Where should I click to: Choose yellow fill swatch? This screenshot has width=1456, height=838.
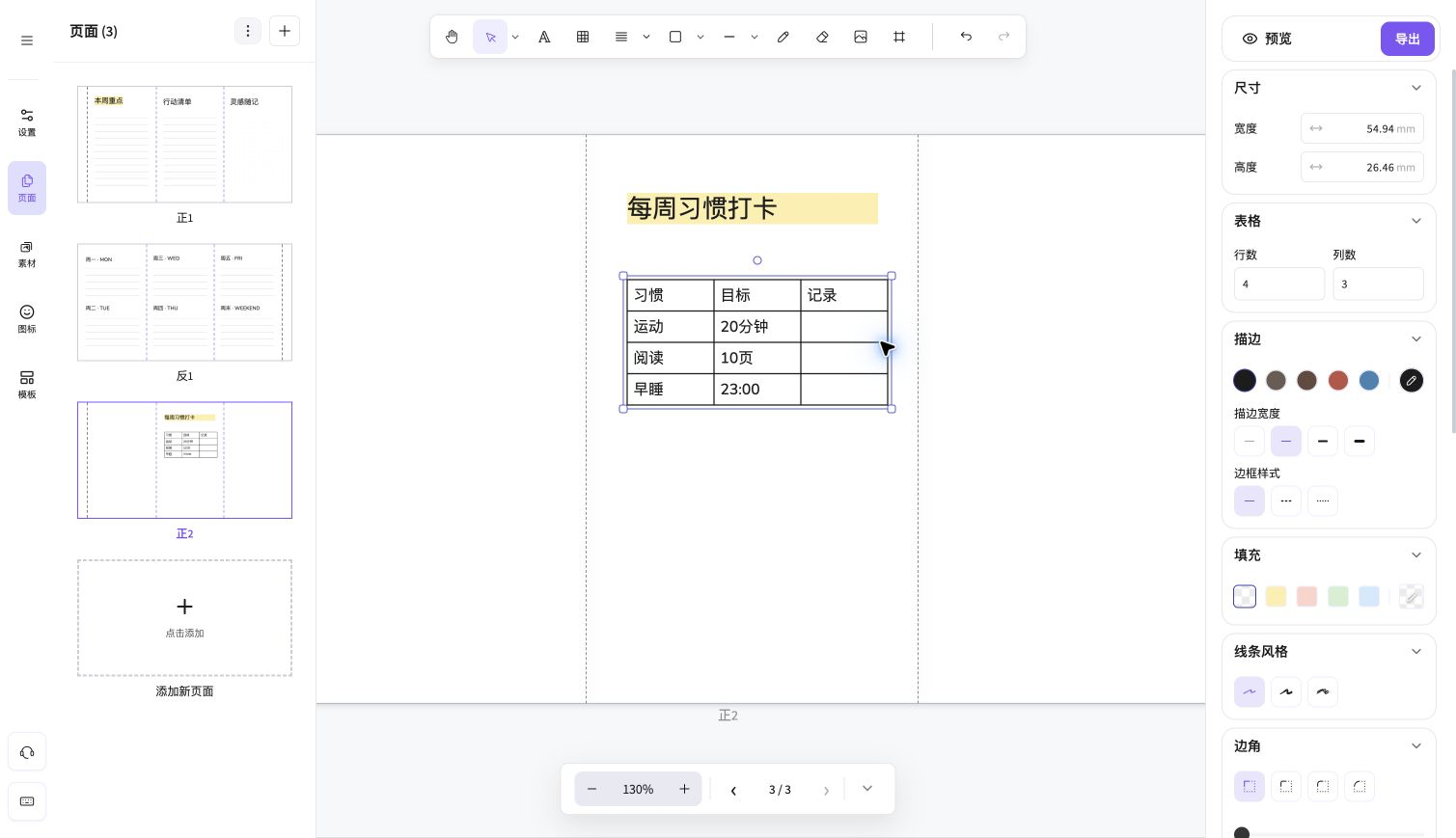pyautogui.click(x=1276, y=596)
